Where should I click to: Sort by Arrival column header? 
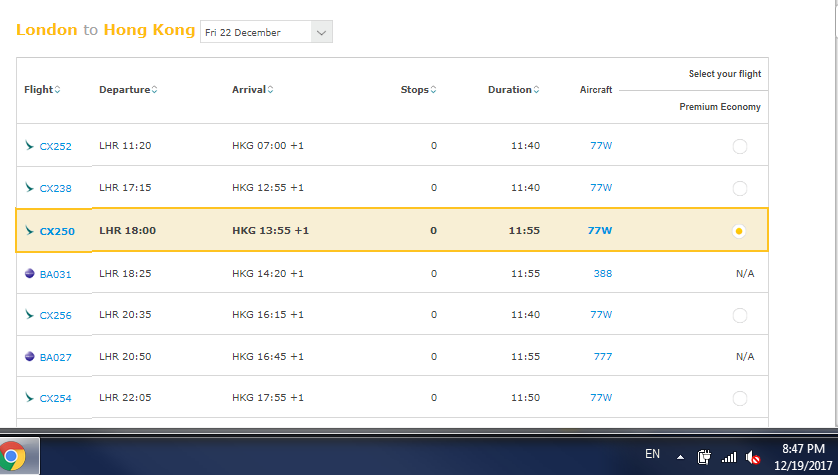252,90
